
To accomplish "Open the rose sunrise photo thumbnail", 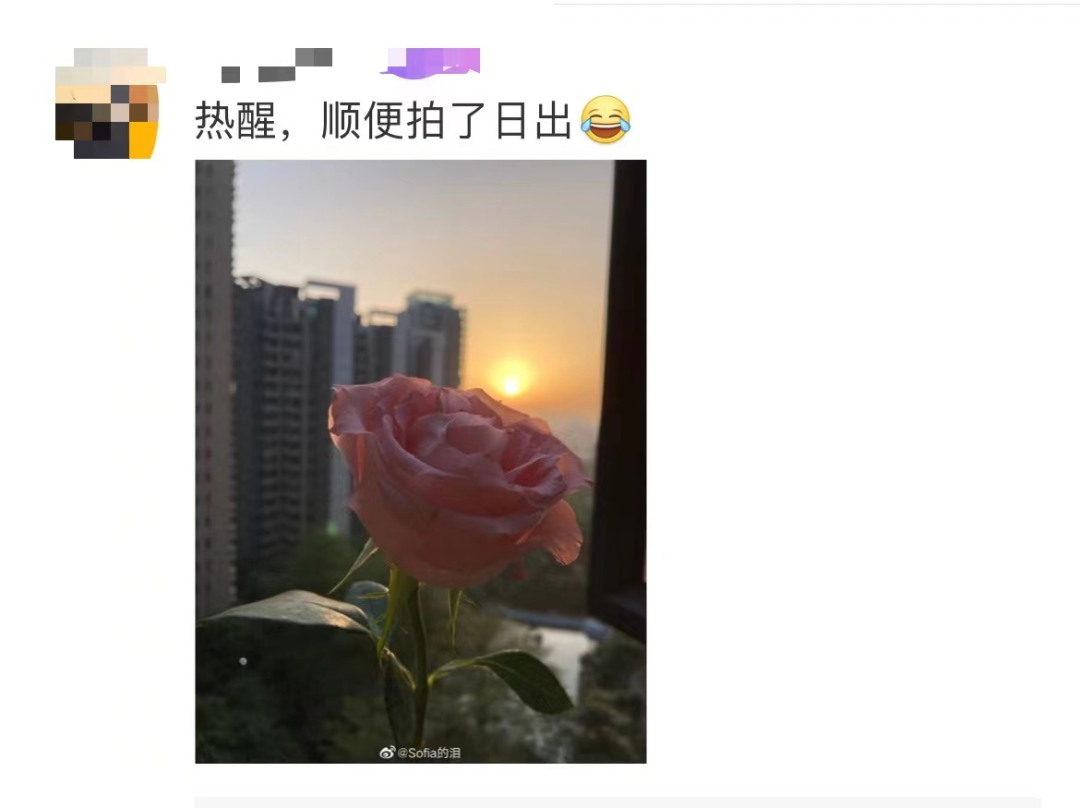I will (x=420, y=462).
